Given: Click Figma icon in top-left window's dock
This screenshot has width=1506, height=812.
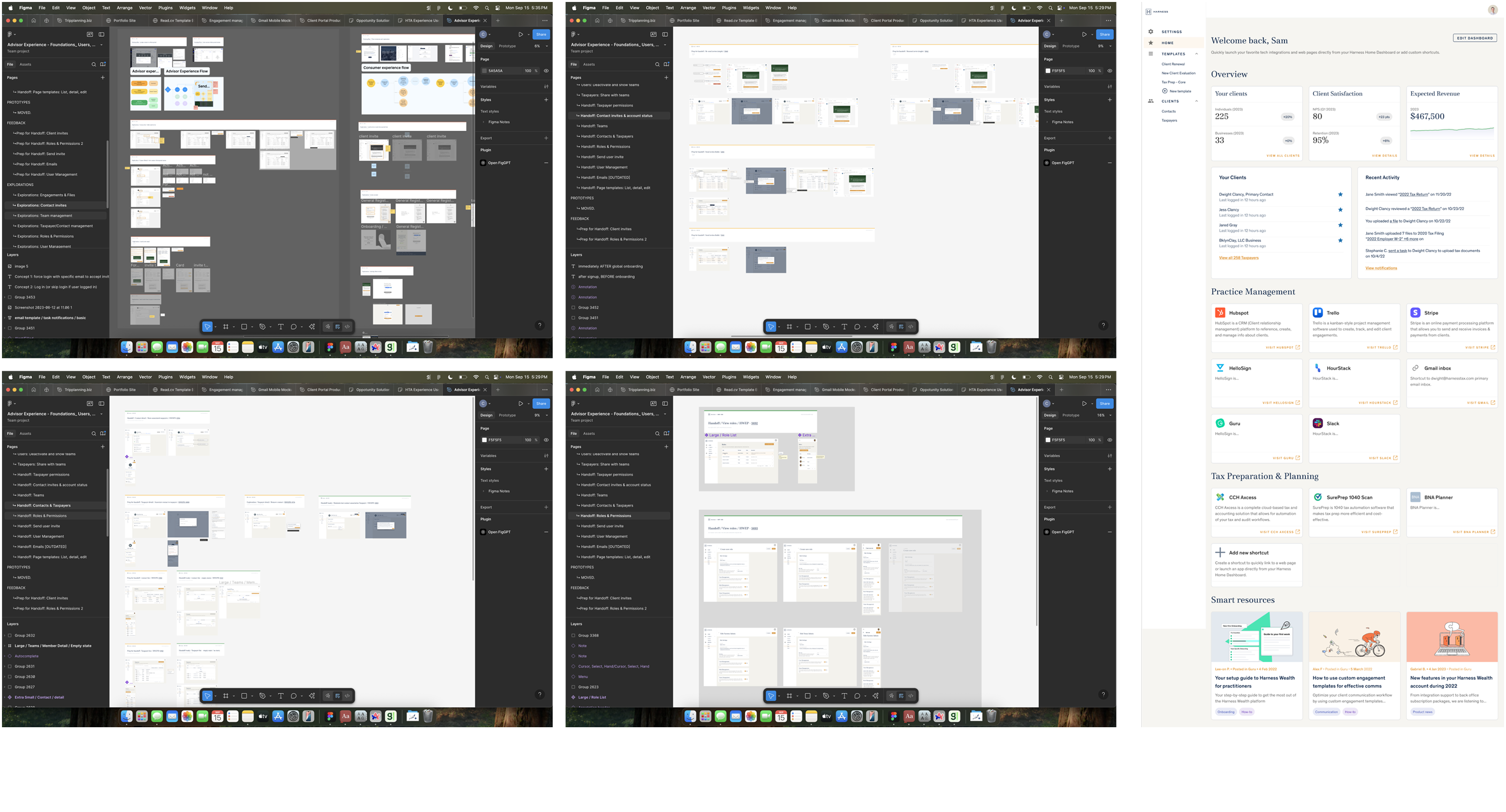Looking at the screenshot, I should 330,347.
